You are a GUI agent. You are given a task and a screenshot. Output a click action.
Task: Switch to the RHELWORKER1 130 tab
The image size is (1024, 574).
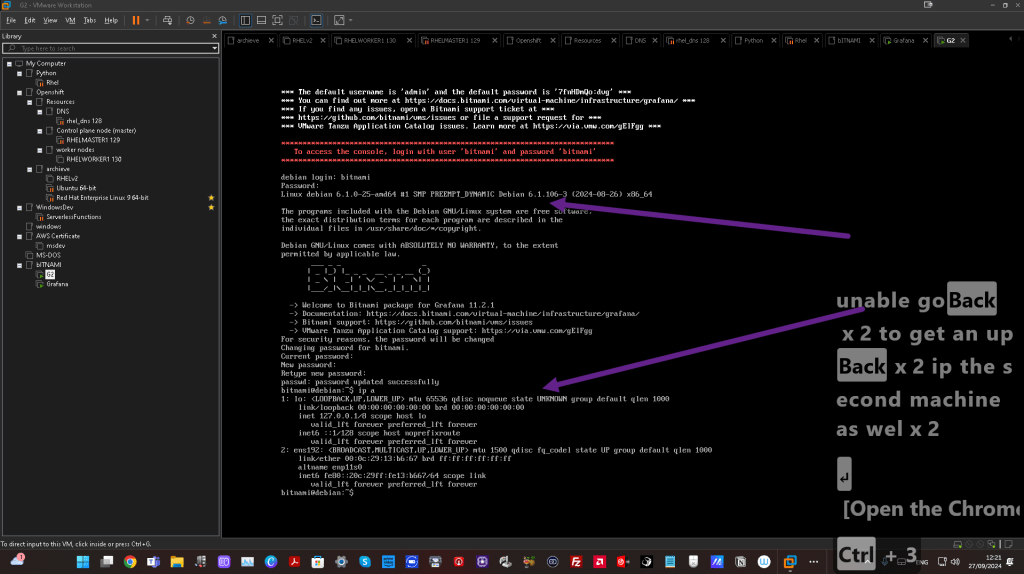click(x=370, y=40)
